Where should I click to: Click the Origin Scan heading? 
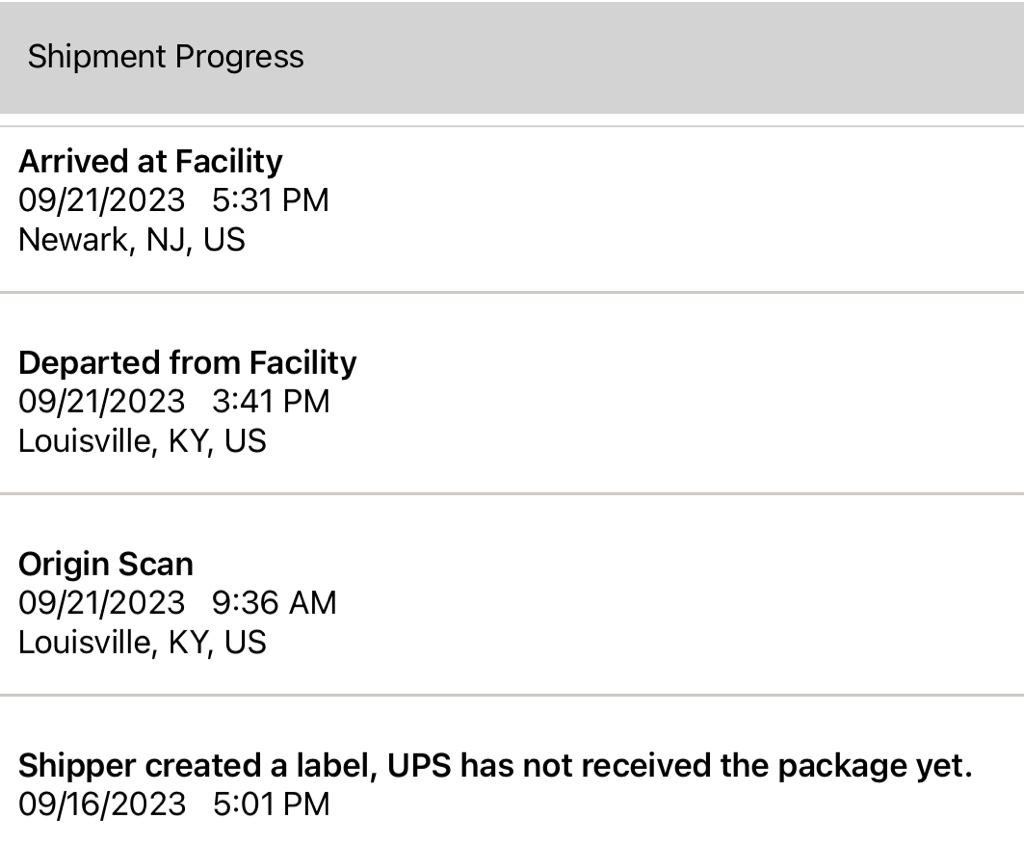(x=106, y=564)
